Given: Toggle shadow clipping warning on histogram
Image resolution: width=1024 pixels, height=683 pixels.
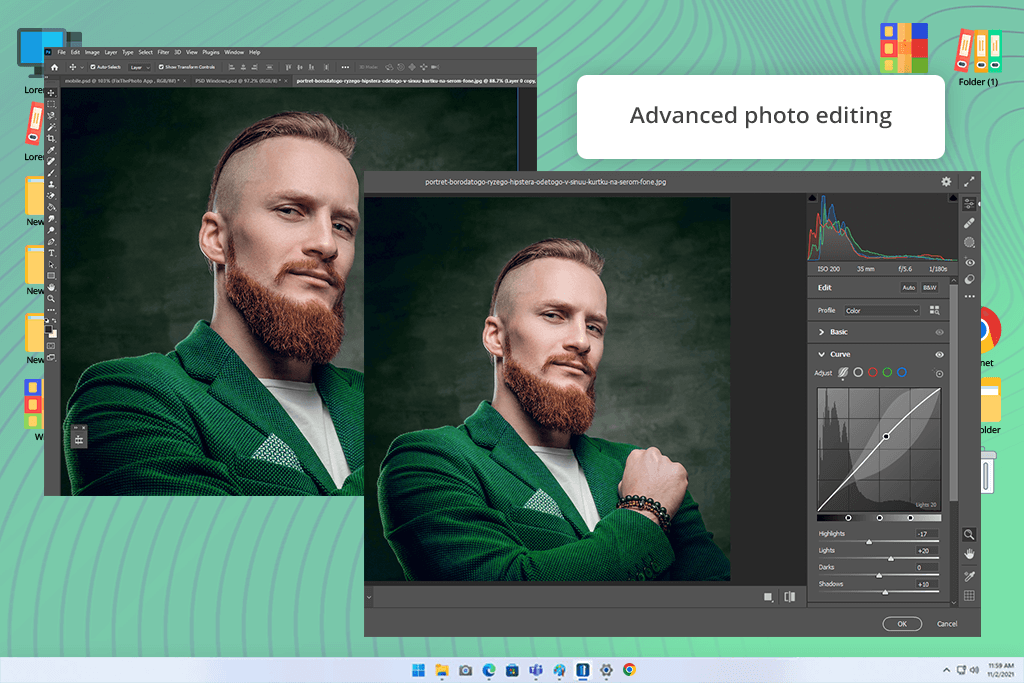Looking at the screenshot, I should pyautogui.click(x=812, y=198).
